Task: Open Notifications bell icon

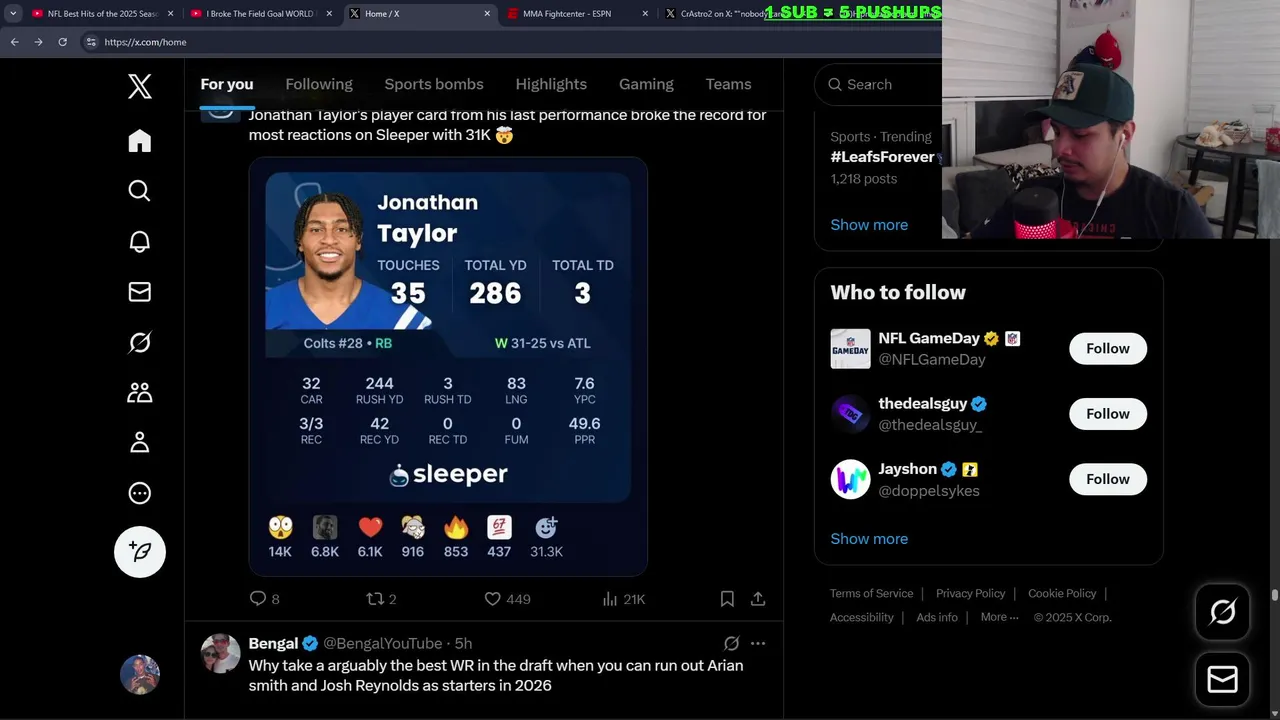Action: pos(140,241)
